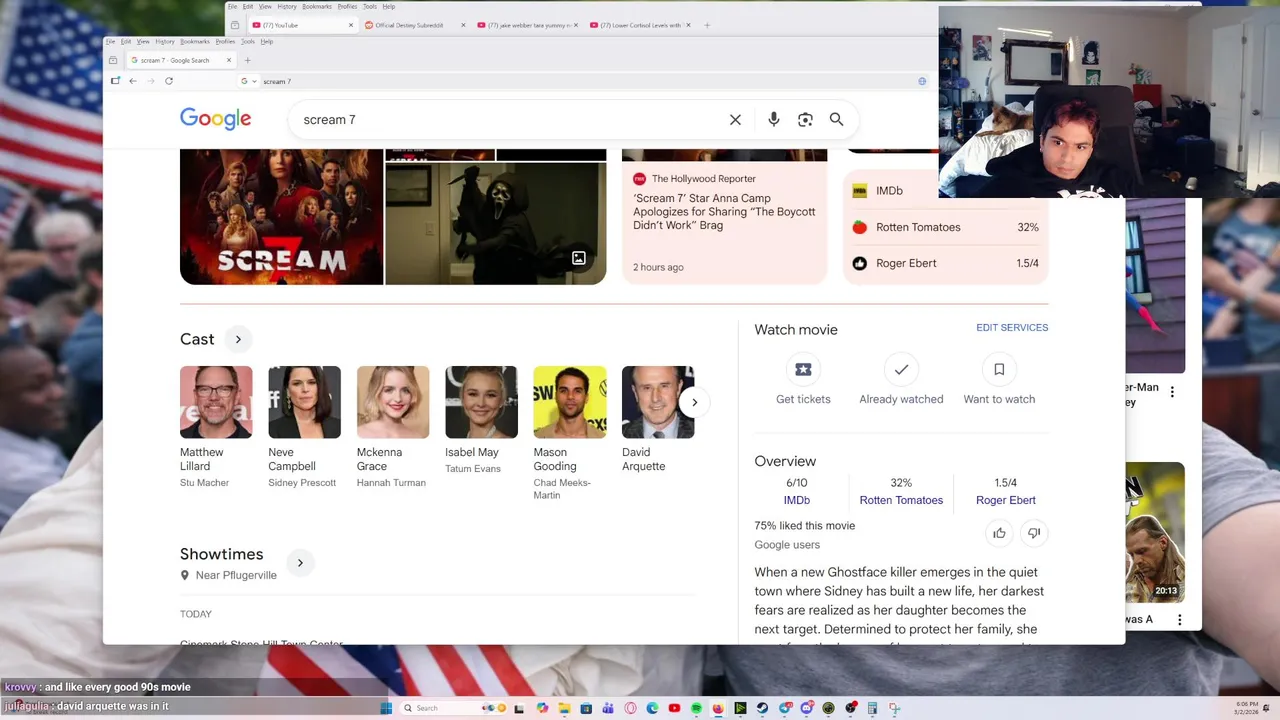The width and height of the screenshot is (1280, 720).
Task: Select Matthew Lillard cast card
Action: [216, 427]
